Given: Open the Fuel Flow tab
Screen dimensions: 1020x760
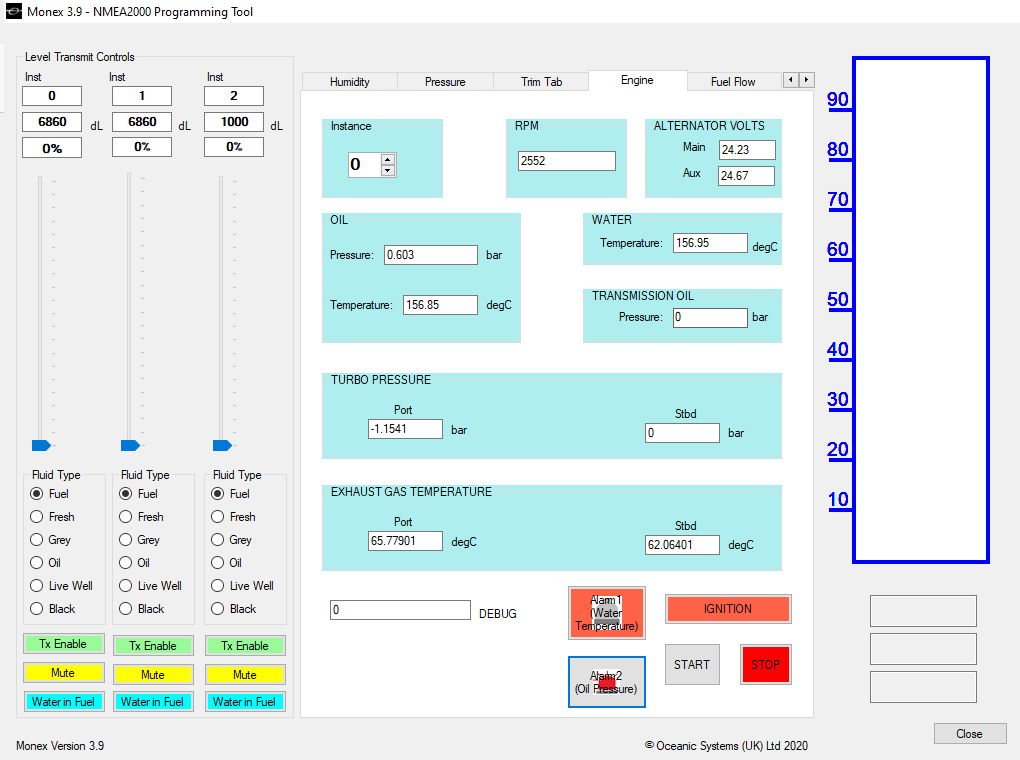Looking at the screenshot, I should [733, 82].
